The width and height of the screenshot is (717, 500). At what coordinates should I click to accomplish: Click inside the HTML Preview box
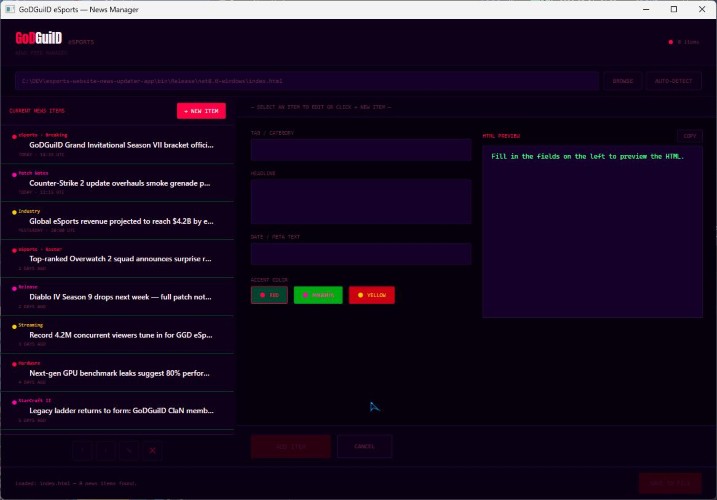tap(592, 231)
